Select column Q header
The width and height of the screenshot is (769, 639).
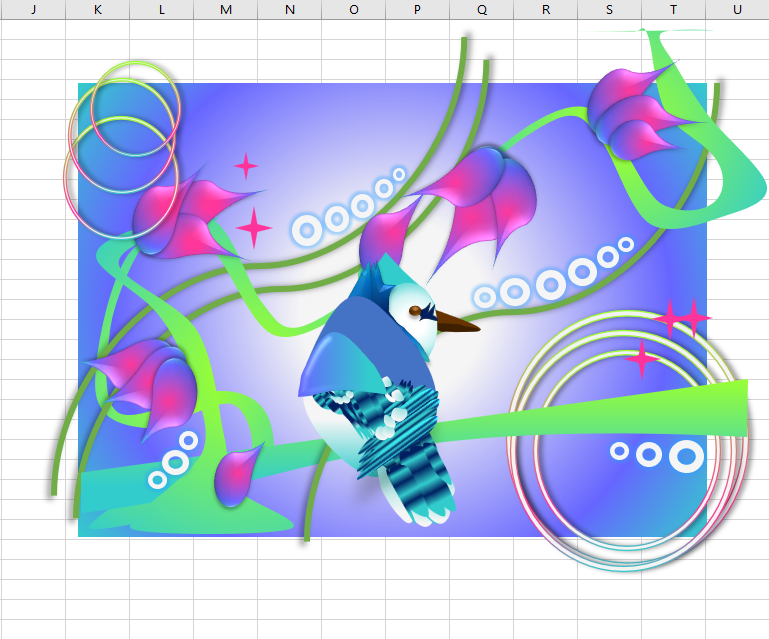482,9
